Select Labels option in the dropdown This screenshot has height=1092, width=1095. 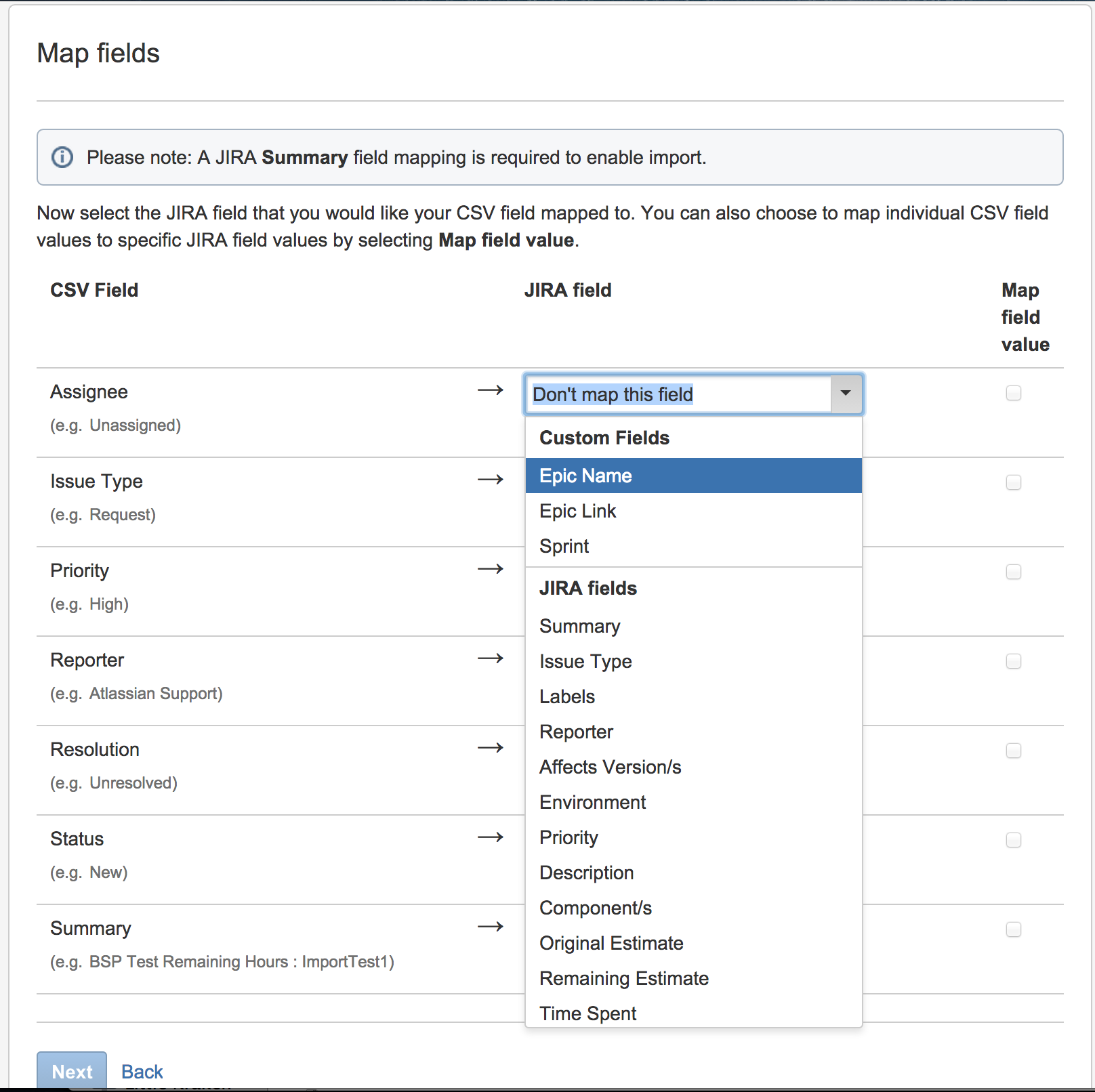click(x=693, y=696)
